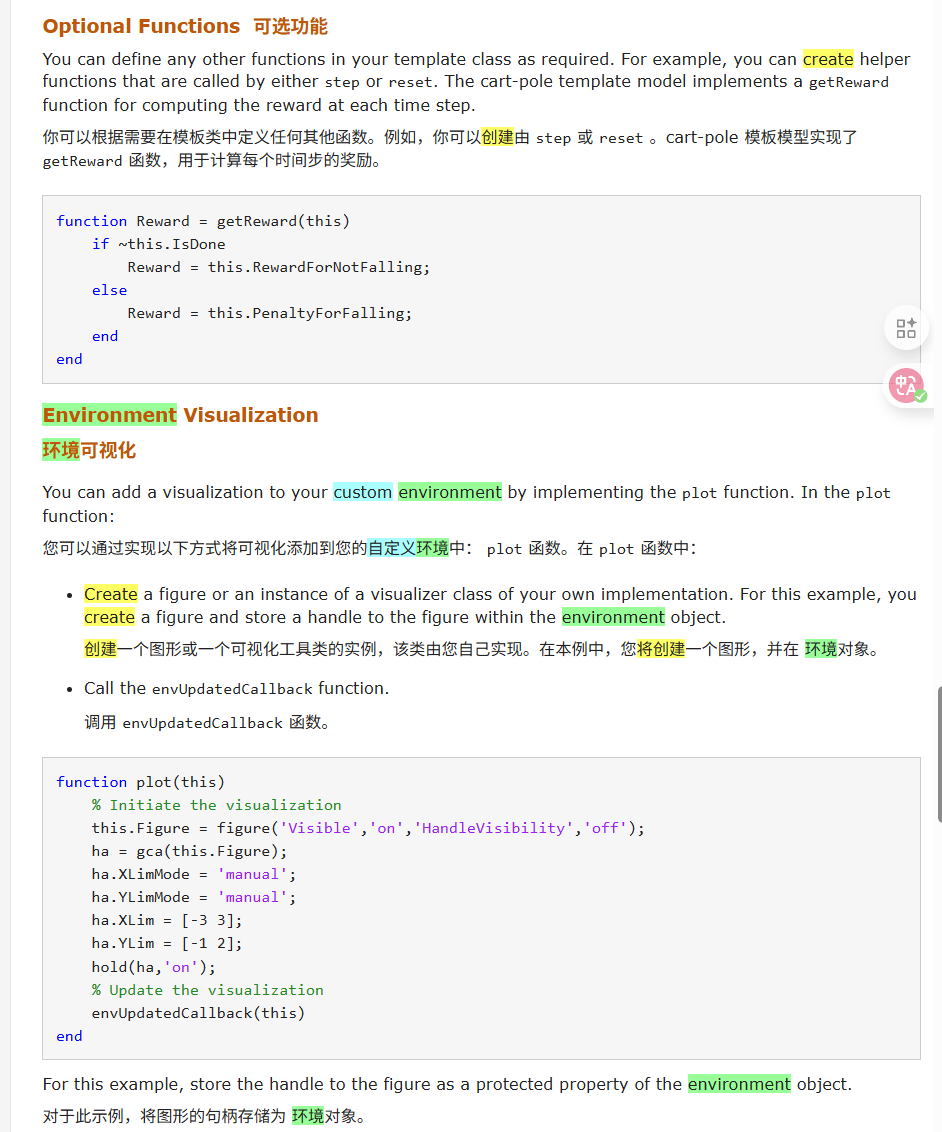Screen dimensions: 942x1132
Task: Click '调用 envUpdatedCallback 函数。' line
Action: (x=206, y=723)
